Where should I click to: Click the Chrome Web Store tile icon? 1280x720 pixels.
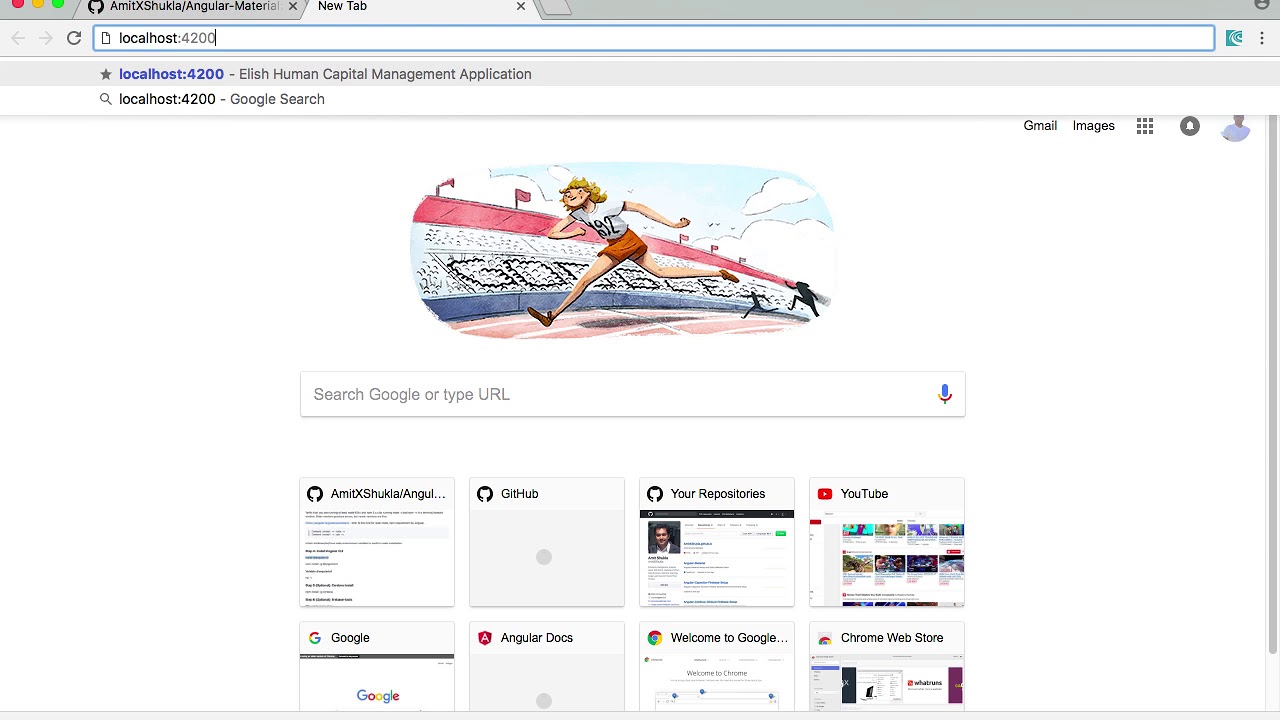[x=825, y=638]
